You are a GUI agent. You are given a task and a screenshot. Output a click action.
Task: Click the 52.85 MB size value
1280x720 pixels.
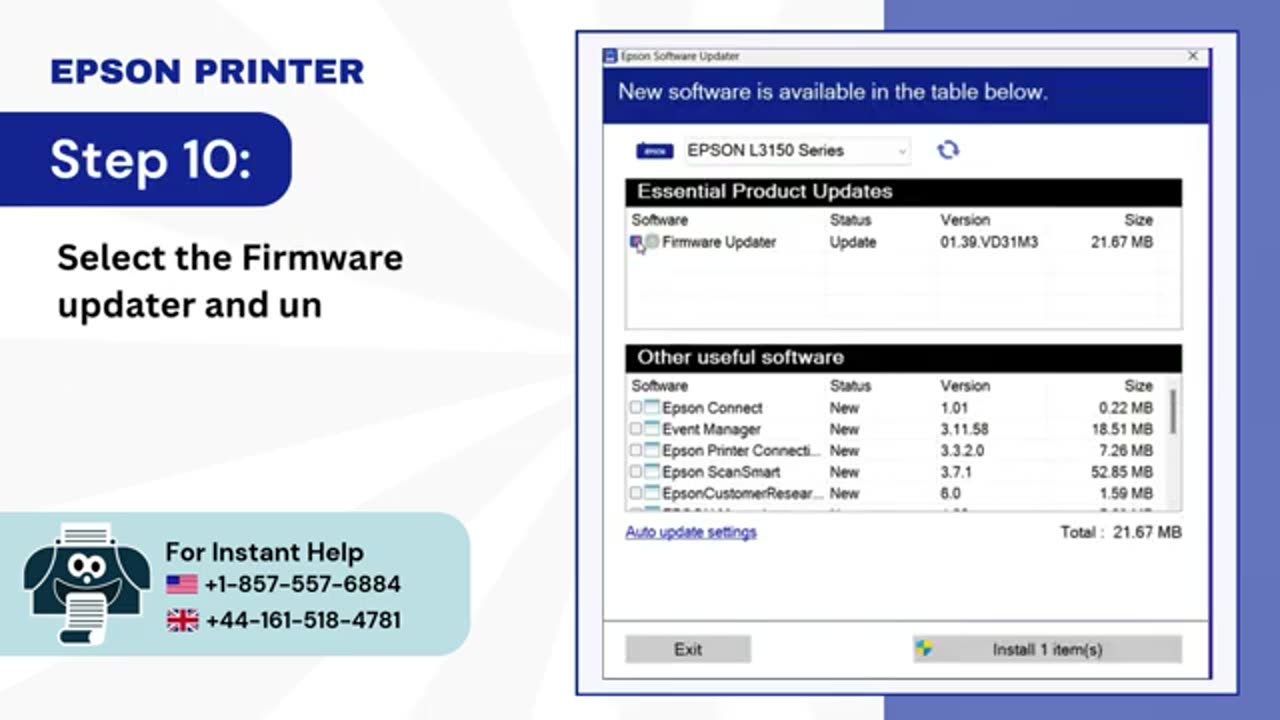[x=1122, y=472]
